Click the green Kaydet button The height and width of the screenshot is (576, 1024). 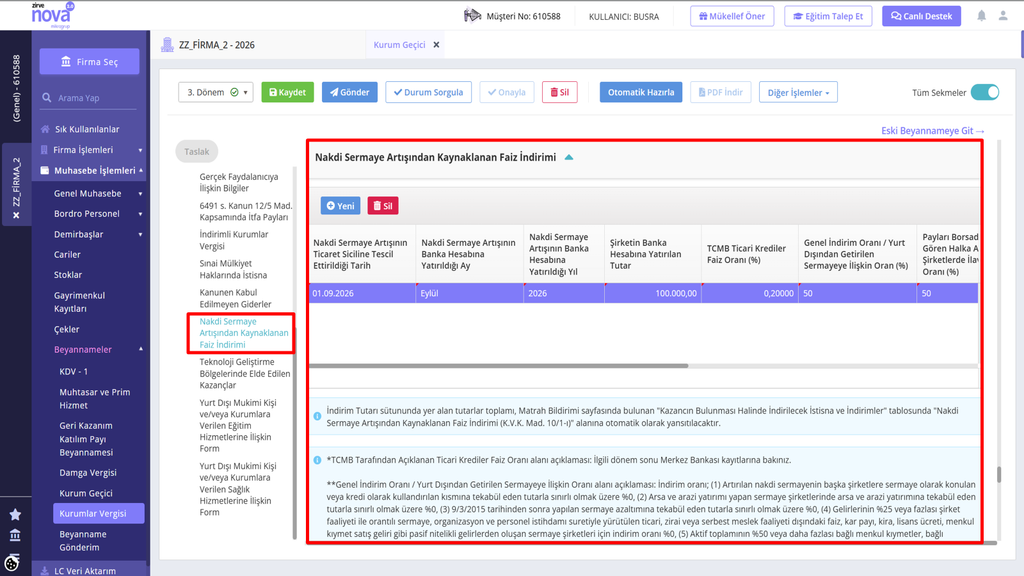click(x=287, y=92)
